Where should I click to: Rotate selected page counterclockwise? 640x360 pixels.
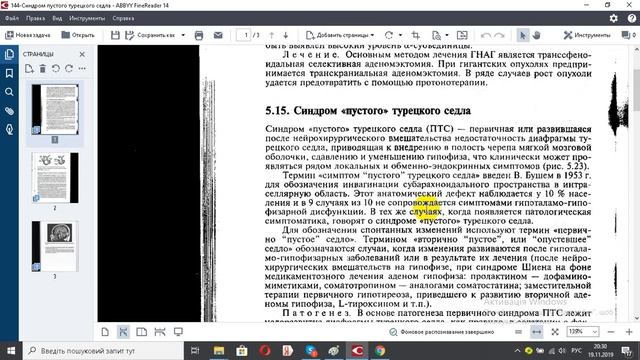(56, 69)
